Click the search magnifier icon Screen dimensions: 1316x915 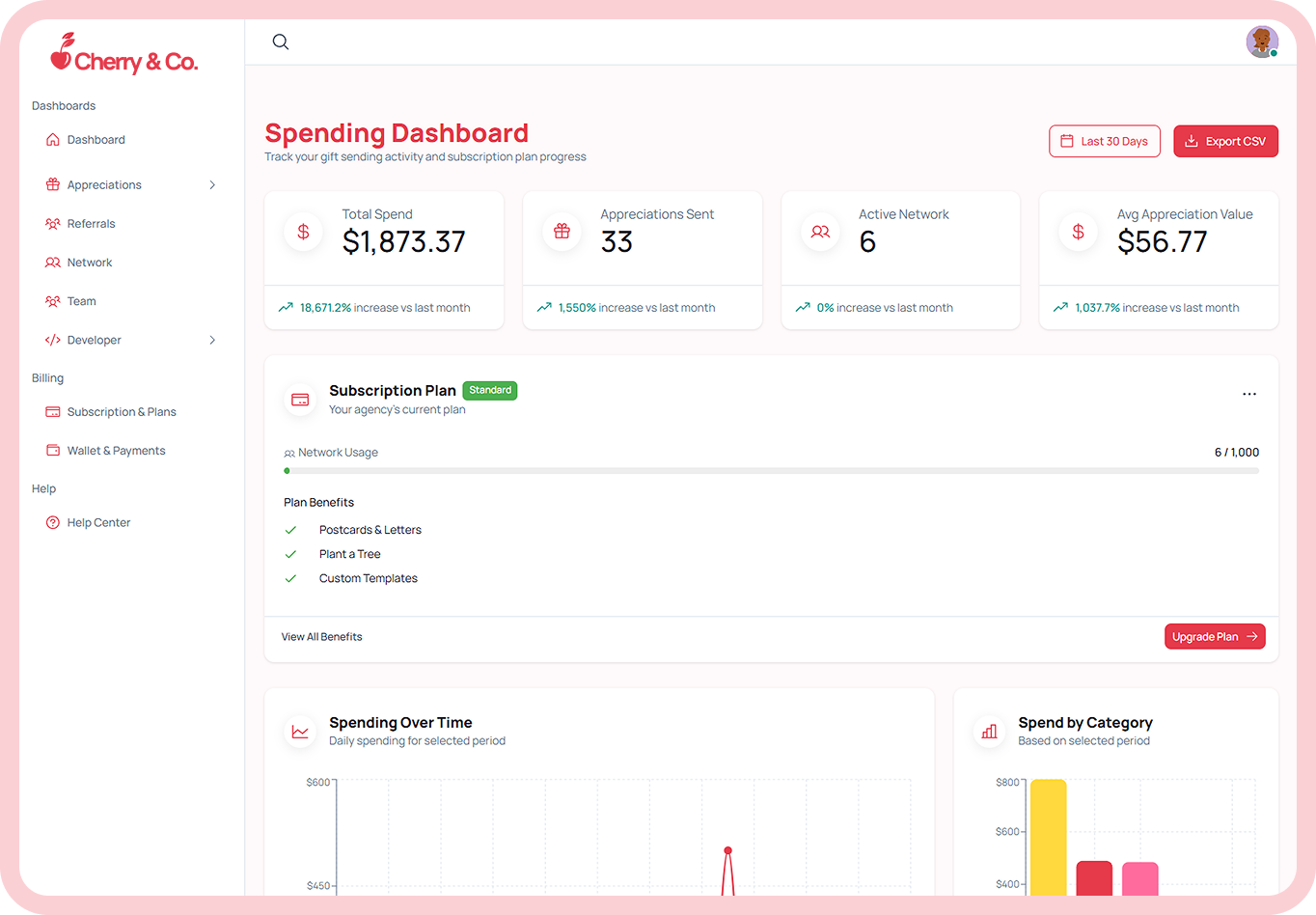(x=281, y=42)
